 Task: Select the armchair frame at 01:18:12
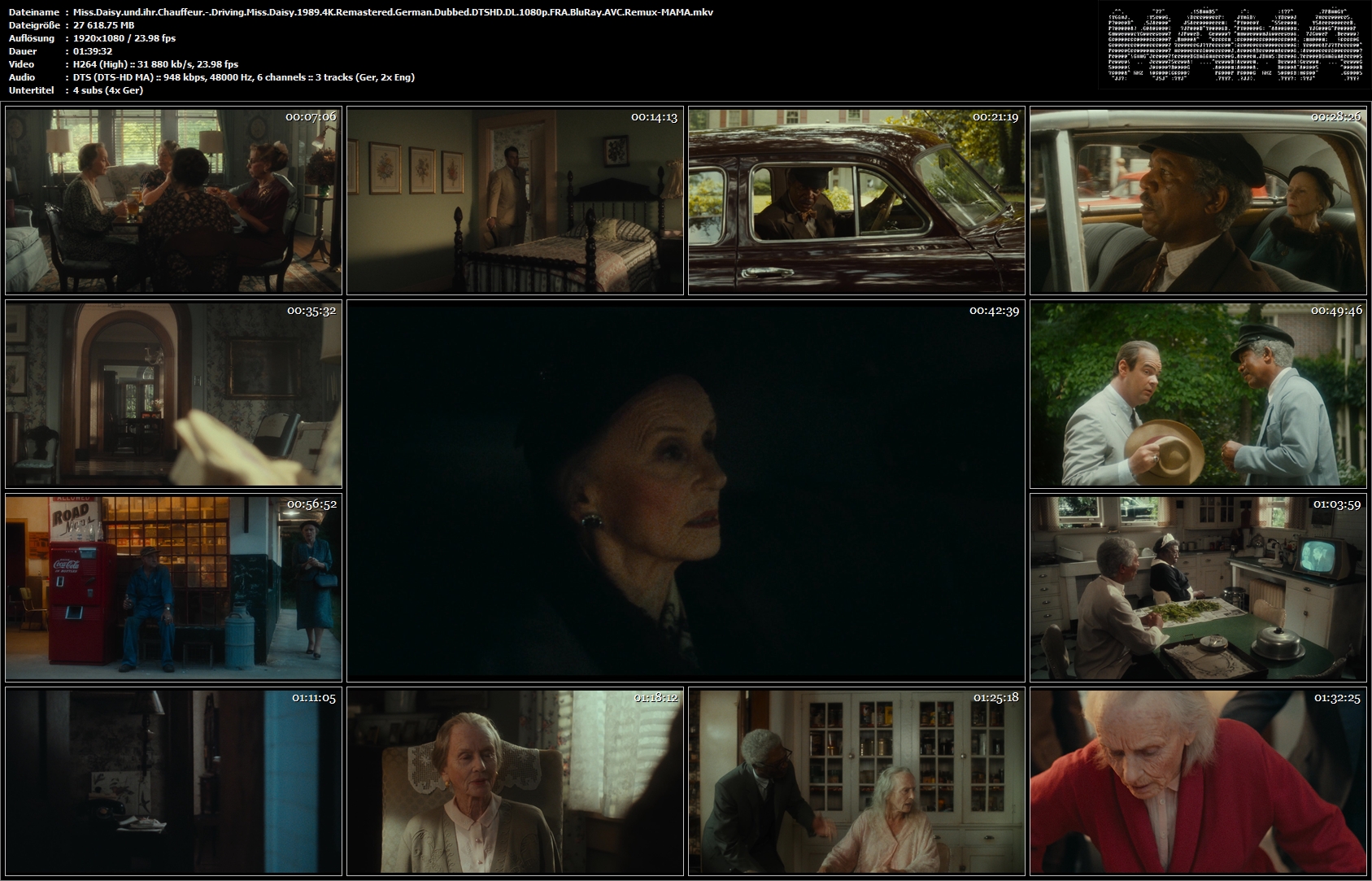coord(515,781)
